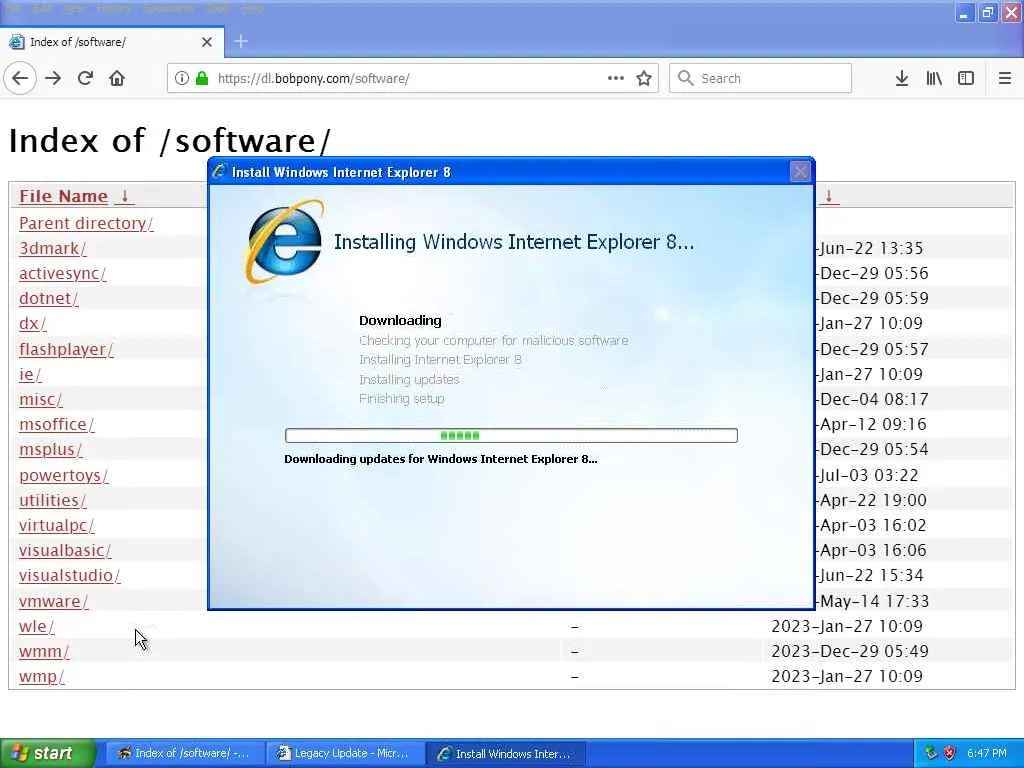Open the powertoys/ folder link

[63, 475]
